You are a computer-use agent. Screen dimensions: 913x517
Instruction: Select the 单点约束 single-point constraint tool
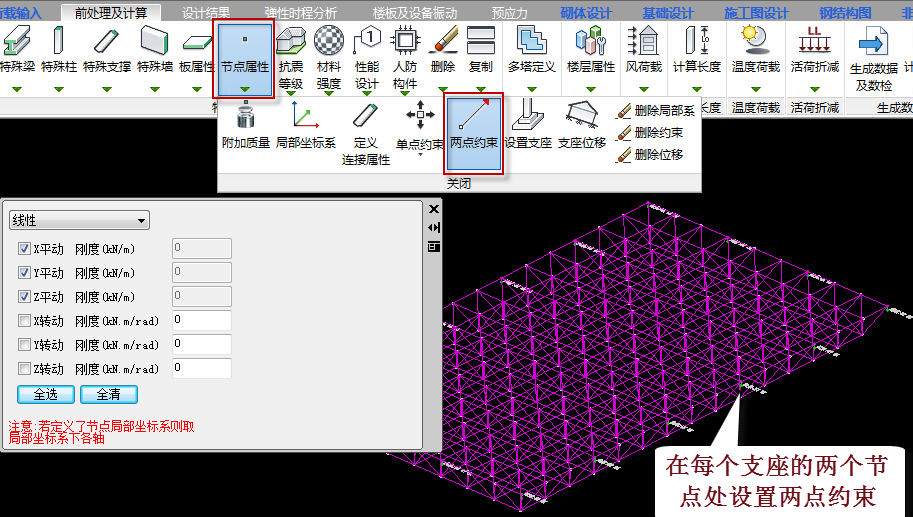tap(420, 127)
